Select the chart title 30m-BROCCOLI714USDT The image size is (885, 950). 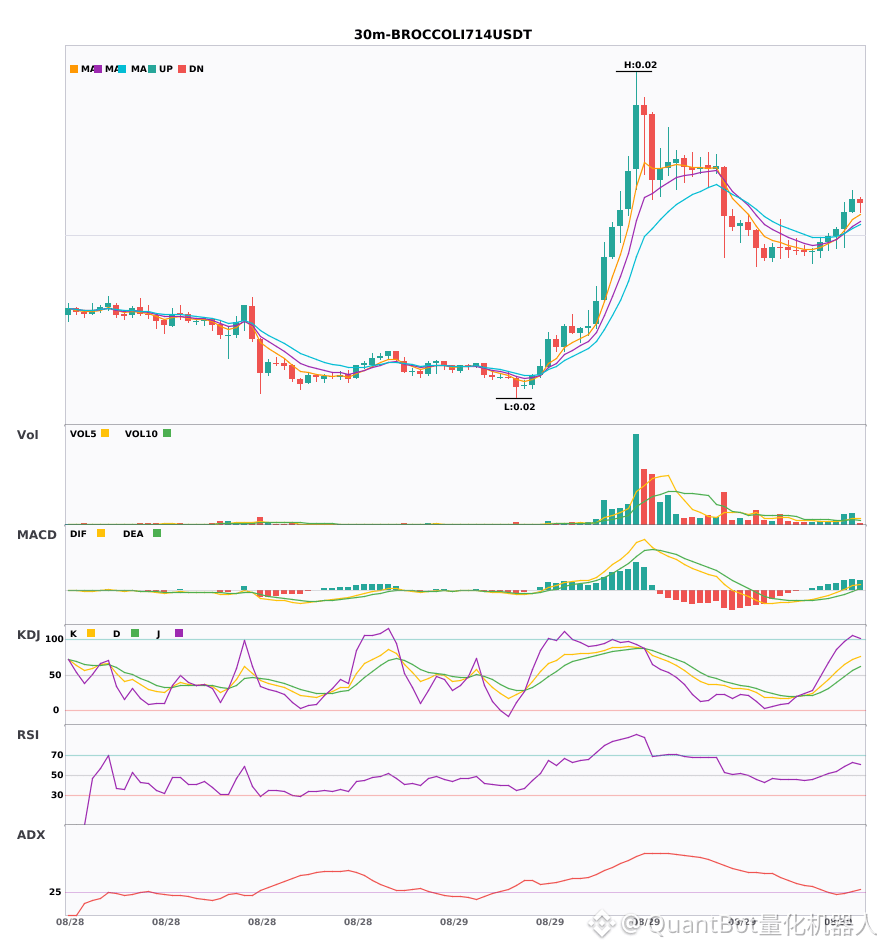pos(443,35)
